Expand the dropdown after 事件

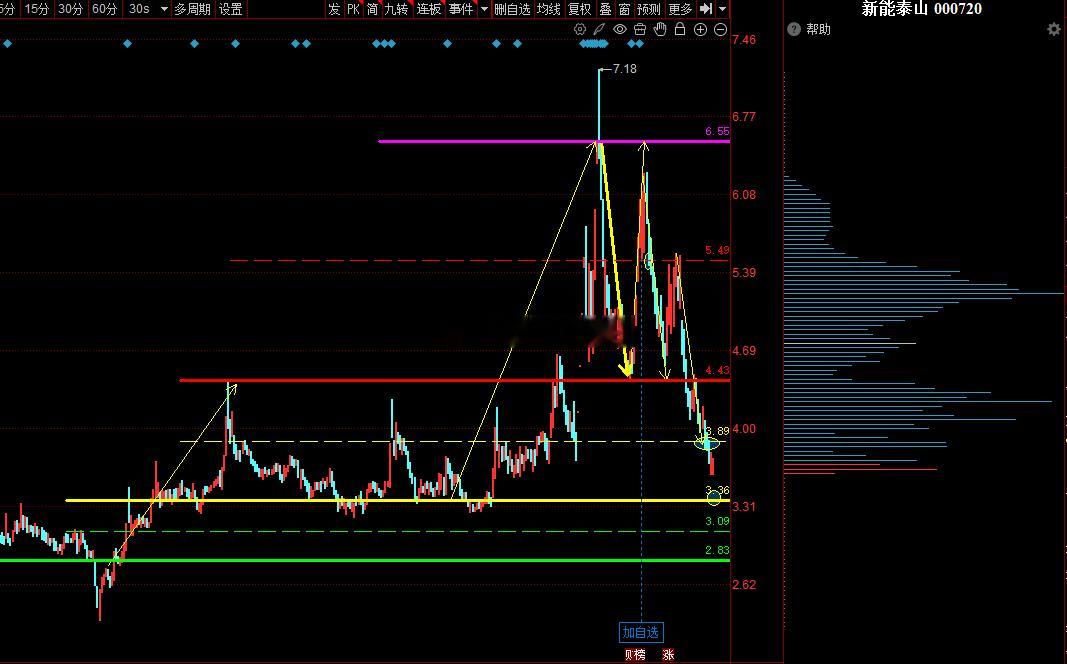484,9
